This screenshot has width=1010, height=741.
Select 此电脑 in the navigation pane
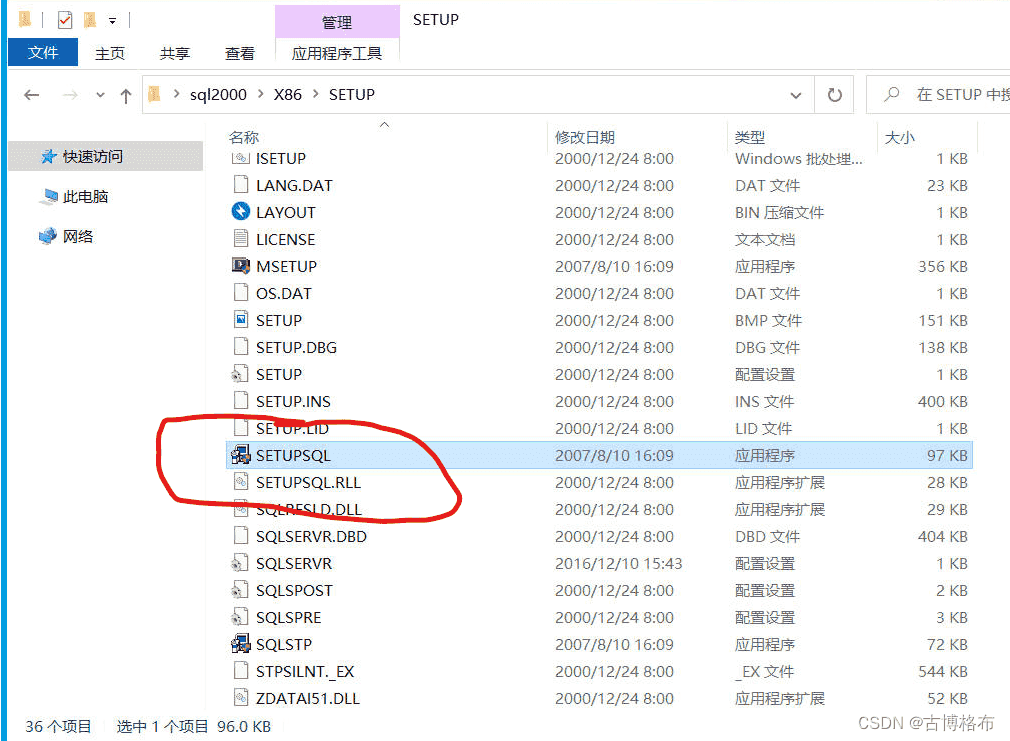(x=85, y=197)
